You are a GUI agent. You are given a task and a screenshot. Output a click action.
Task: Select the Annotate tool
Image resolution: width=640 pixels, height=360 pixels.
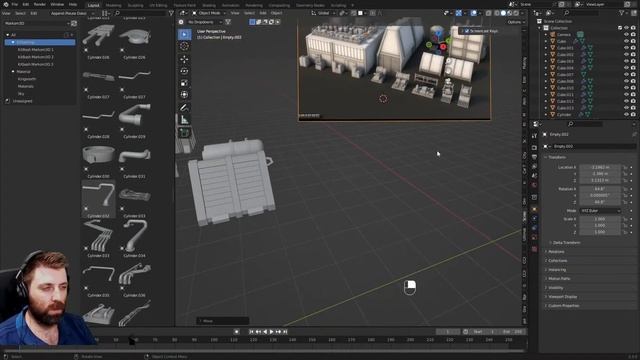(184, 108)
